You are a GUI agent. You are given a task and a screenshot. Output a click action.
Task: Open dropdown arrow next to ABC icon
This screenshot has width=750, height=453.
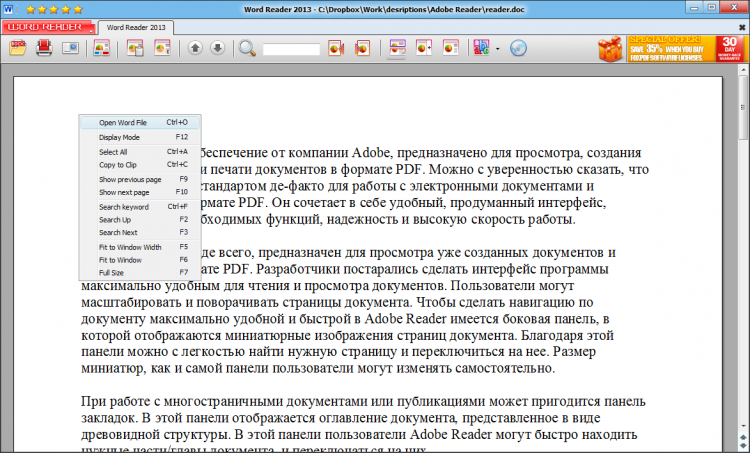click(x=497, y=49)
